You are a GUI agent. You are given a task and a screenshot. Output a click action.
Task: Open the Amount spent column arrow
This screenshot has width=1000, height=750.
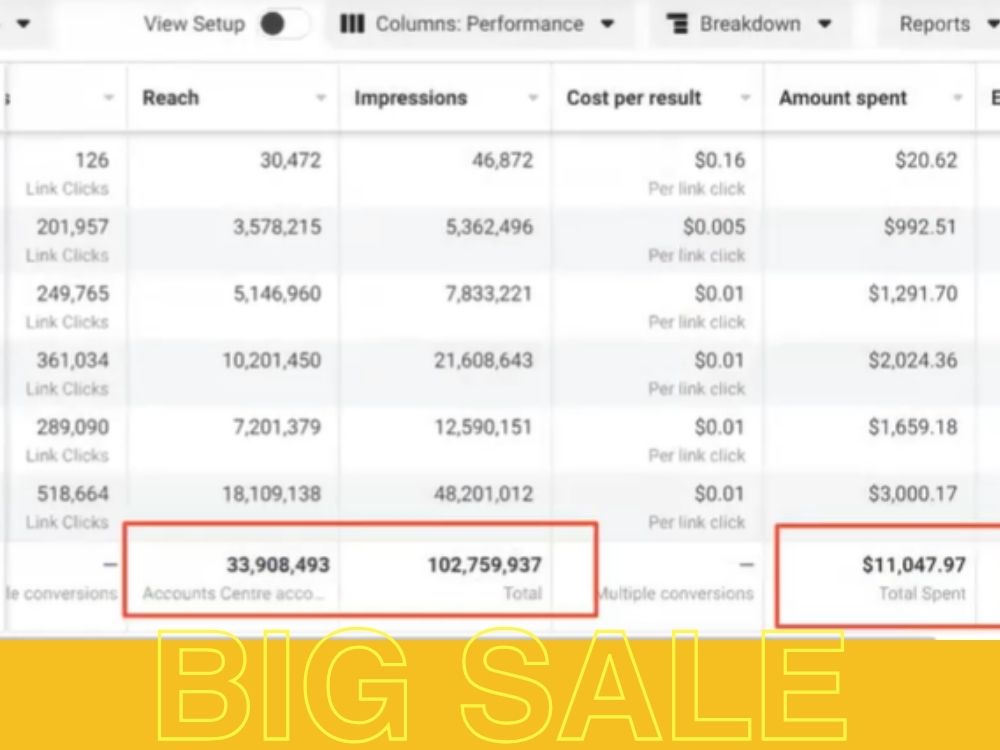957,98
